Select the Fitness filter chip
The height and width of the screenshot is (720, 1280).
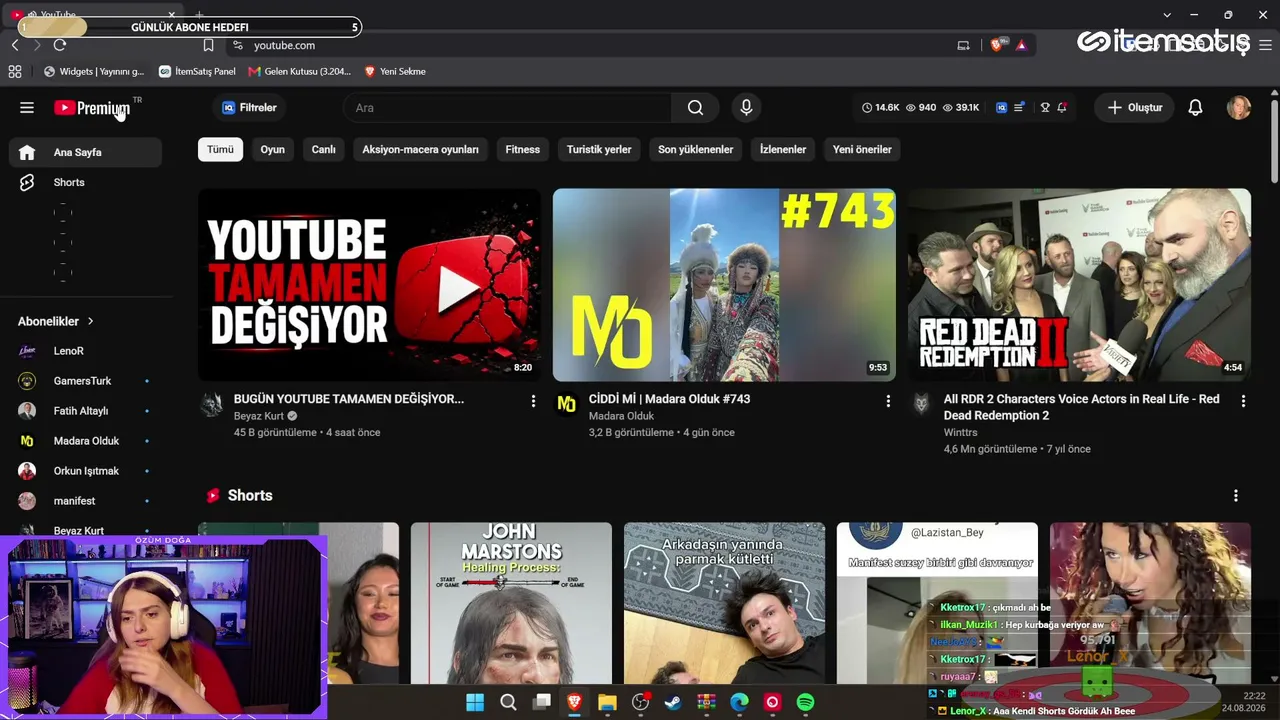coord(523,149)
